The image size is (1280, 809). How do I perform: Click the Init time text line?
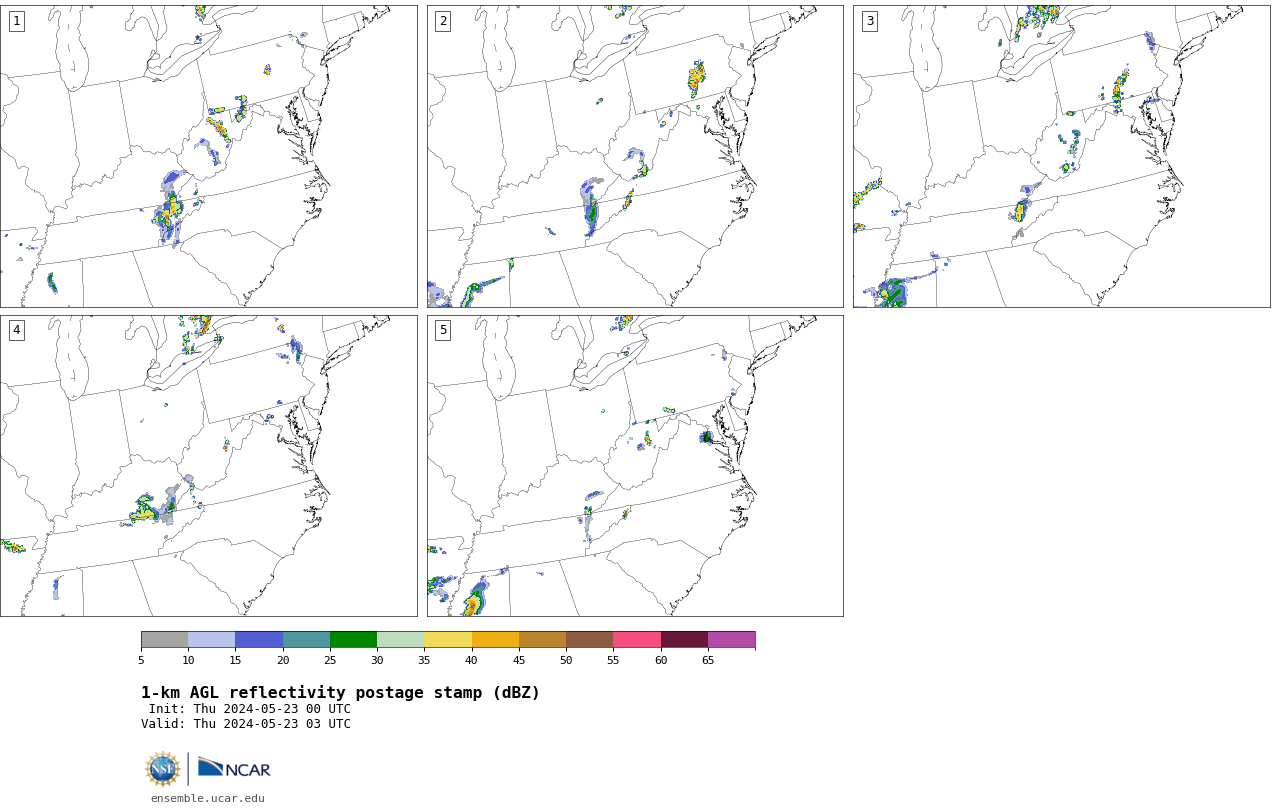tap(250, 709)
